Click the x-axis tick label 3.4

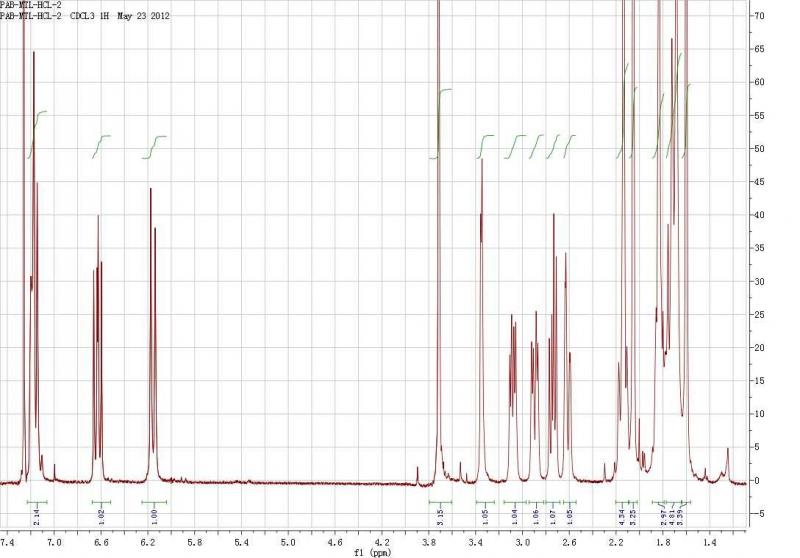point(476,543)
